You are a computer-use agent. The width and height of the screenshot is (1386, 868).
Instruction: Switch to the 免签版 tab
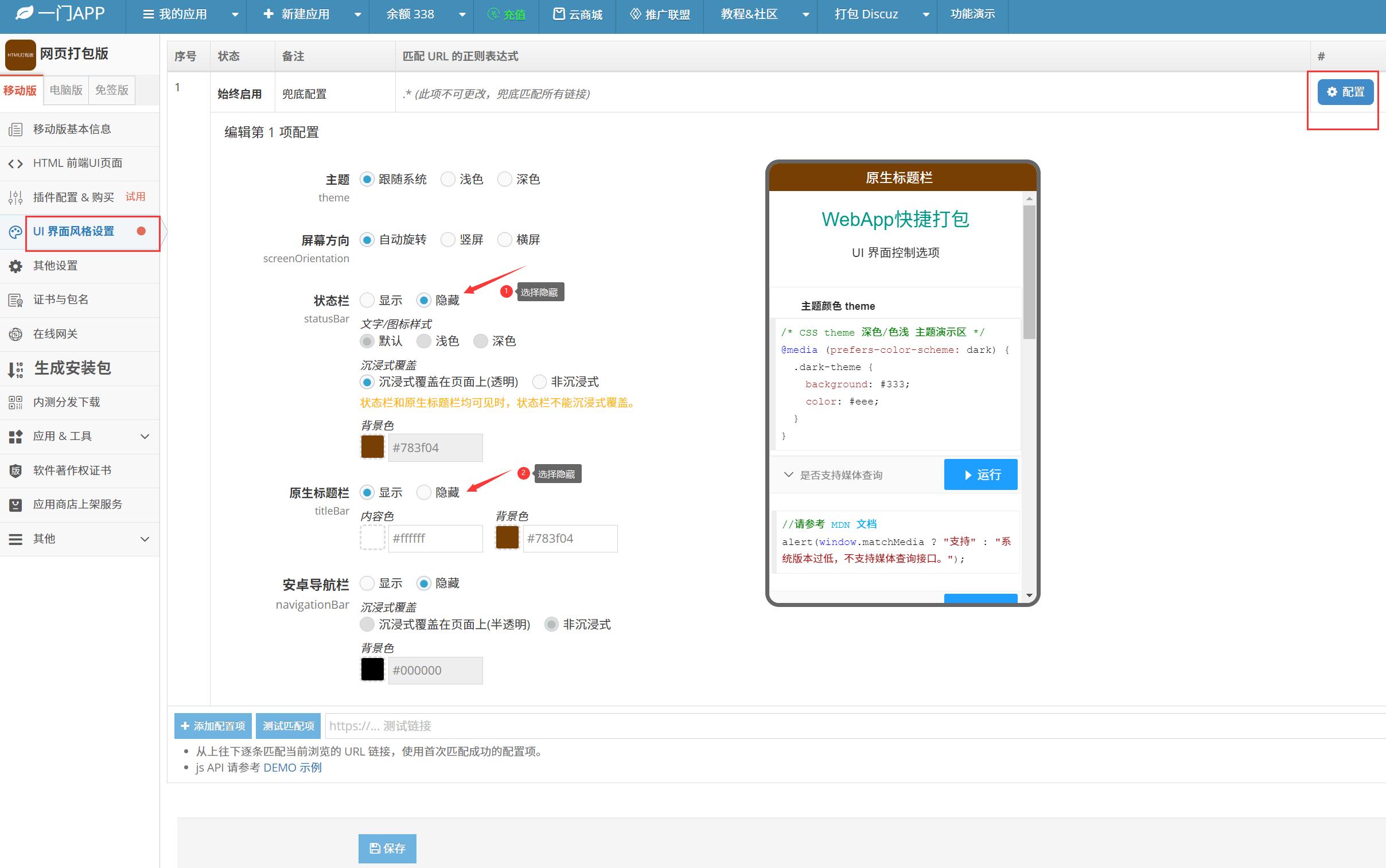[x=112, y=90]
